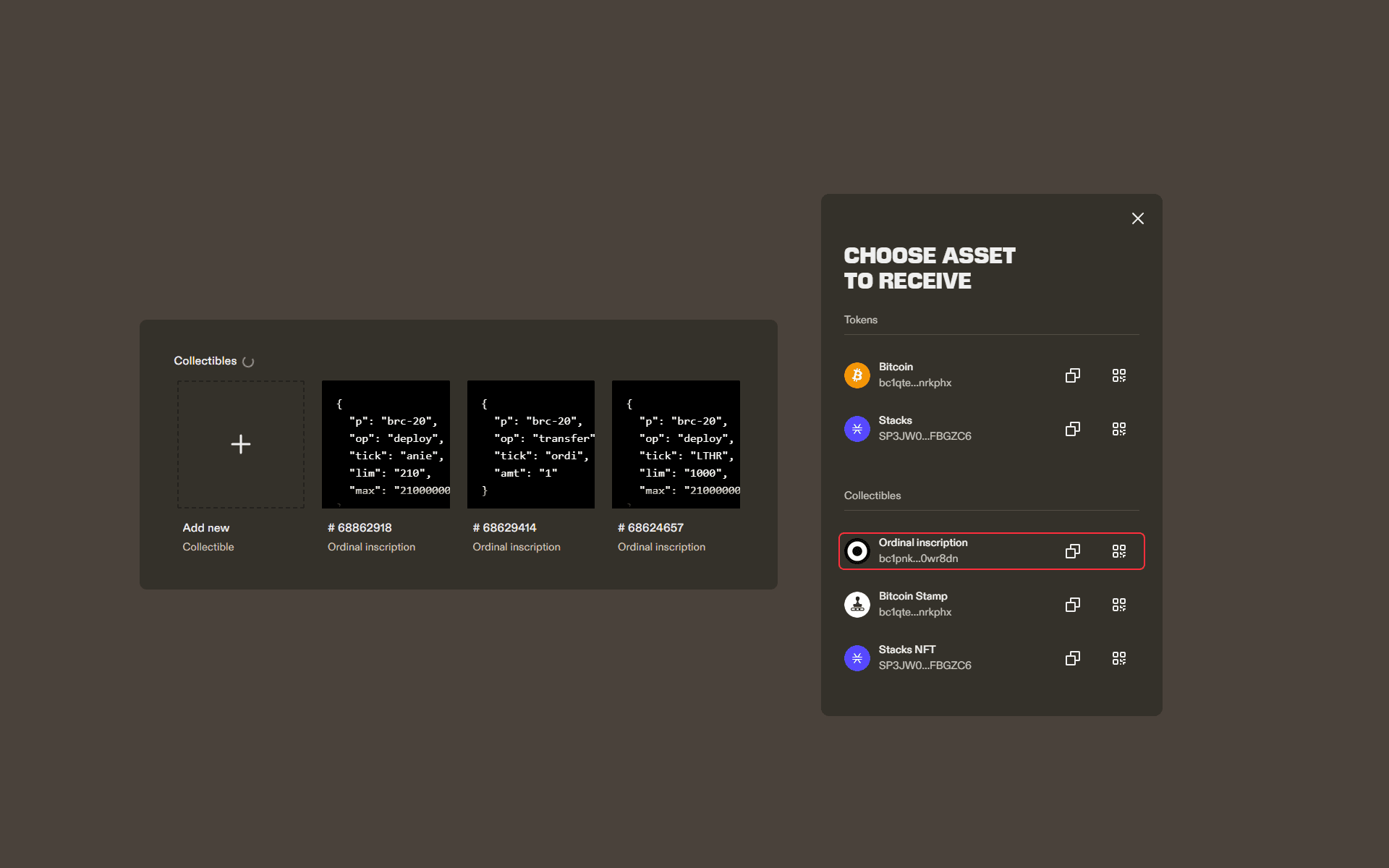Image resolution: width=1389 pixels, height=868 pixels.
Task: Click the Stacks NFT label
Action: point(906,650)
